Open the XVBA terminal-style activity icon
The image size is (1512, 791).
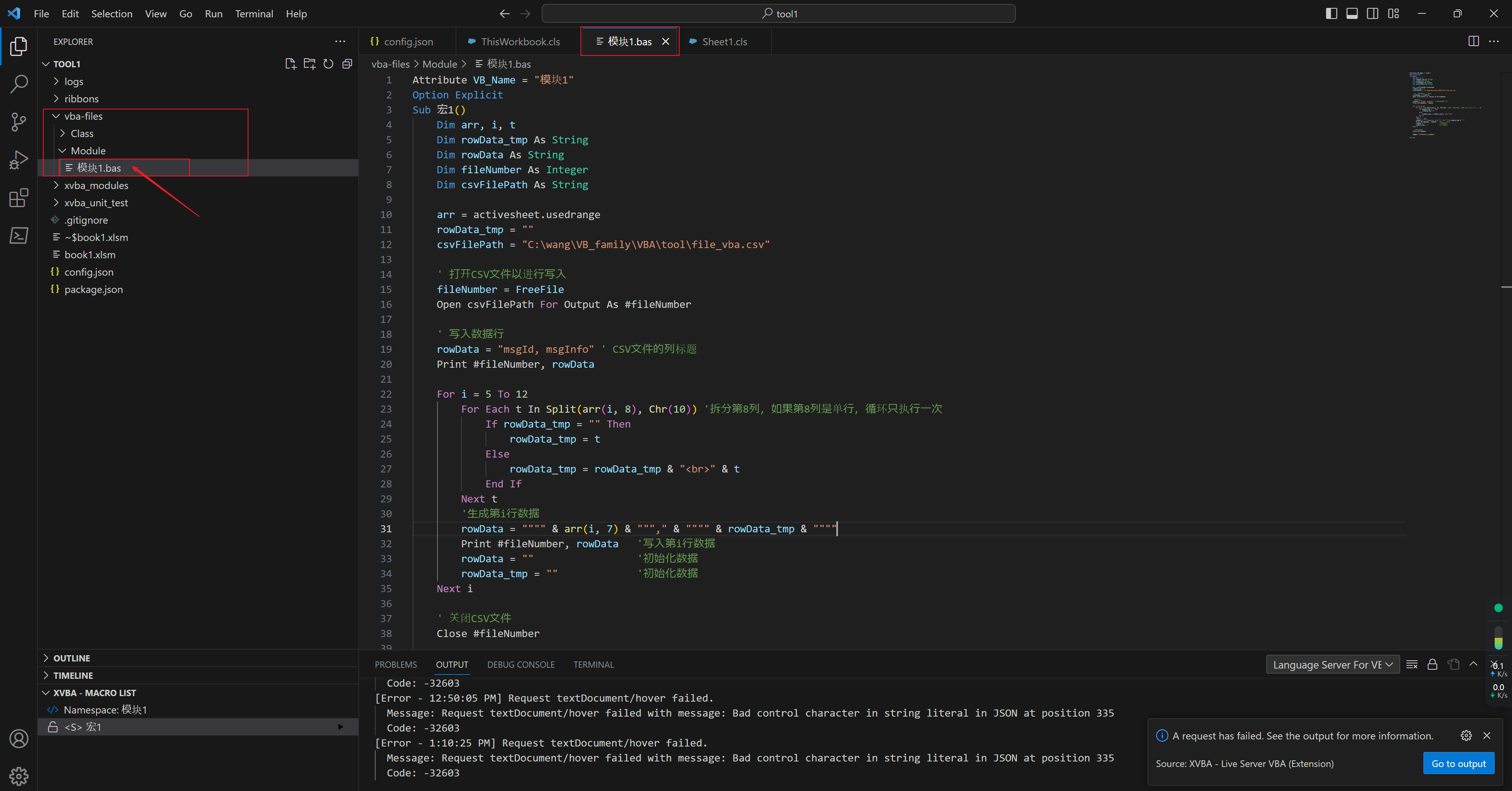tap(19, 235)
